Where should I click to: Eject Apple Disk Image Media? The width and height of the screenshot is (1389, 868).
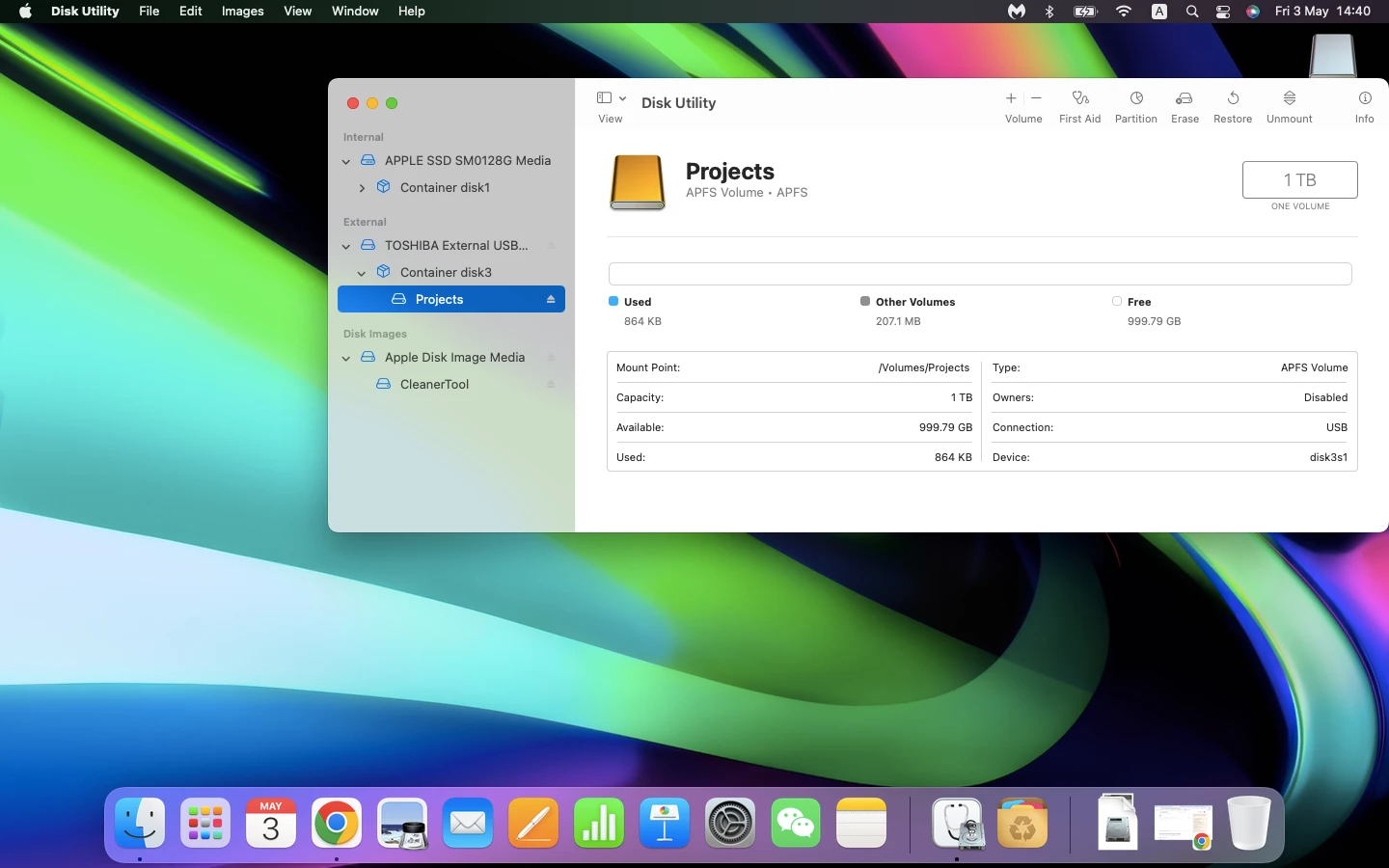(x=551, y=358)
